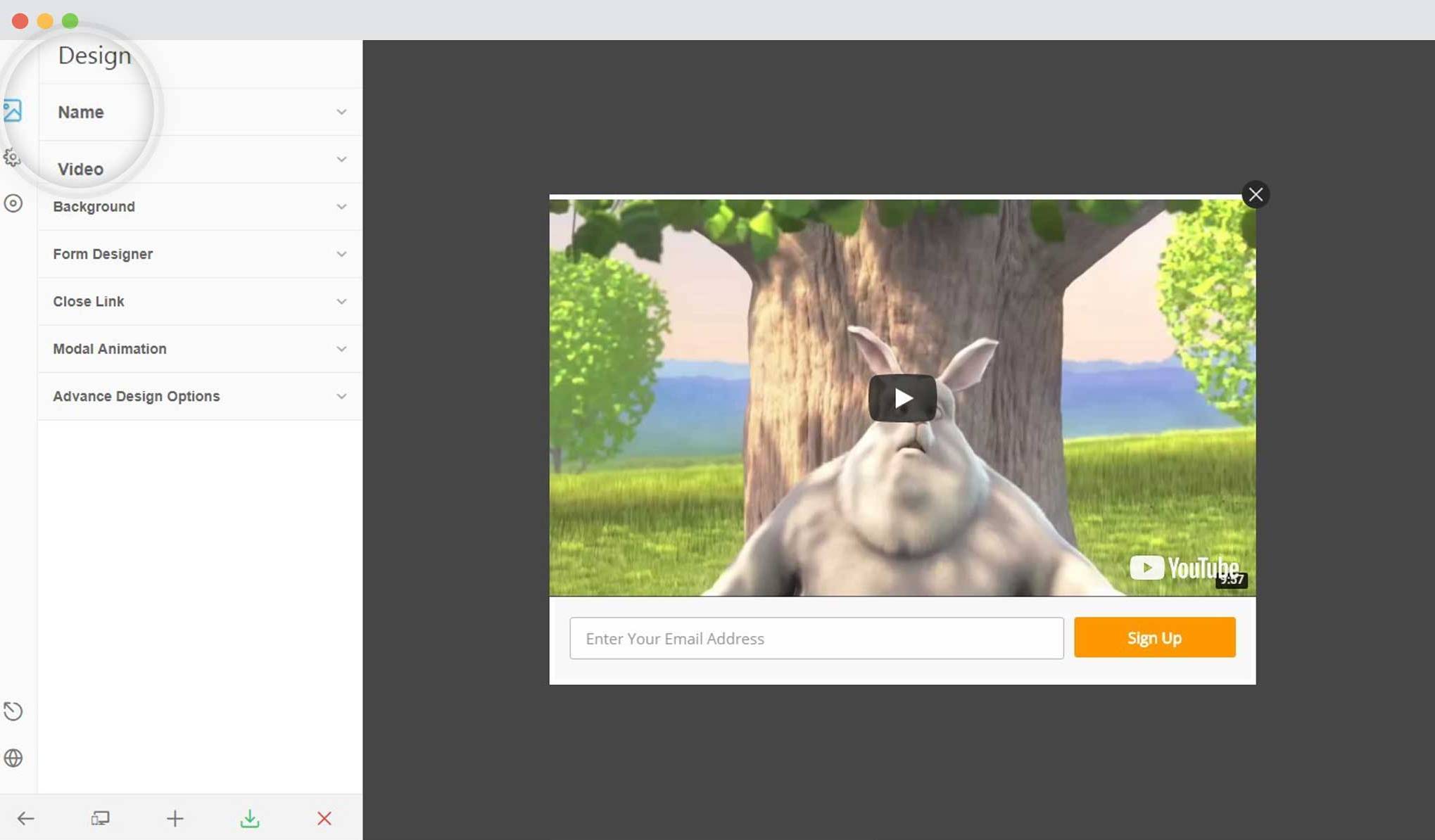Click the Enter Your Email Address field
The width and height of the screenshot is (1435, 840).
click(x=816, y=638)
